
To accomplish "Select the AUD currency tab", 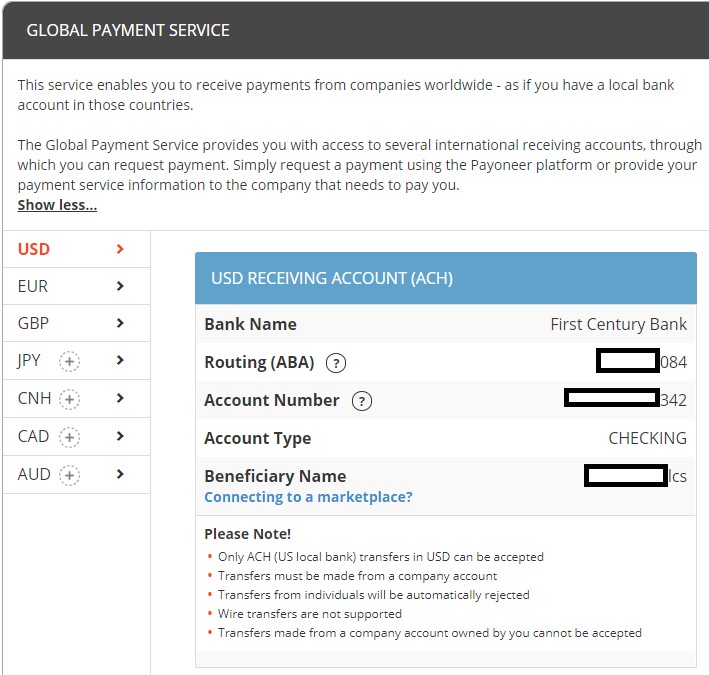I will pos(76,475).
